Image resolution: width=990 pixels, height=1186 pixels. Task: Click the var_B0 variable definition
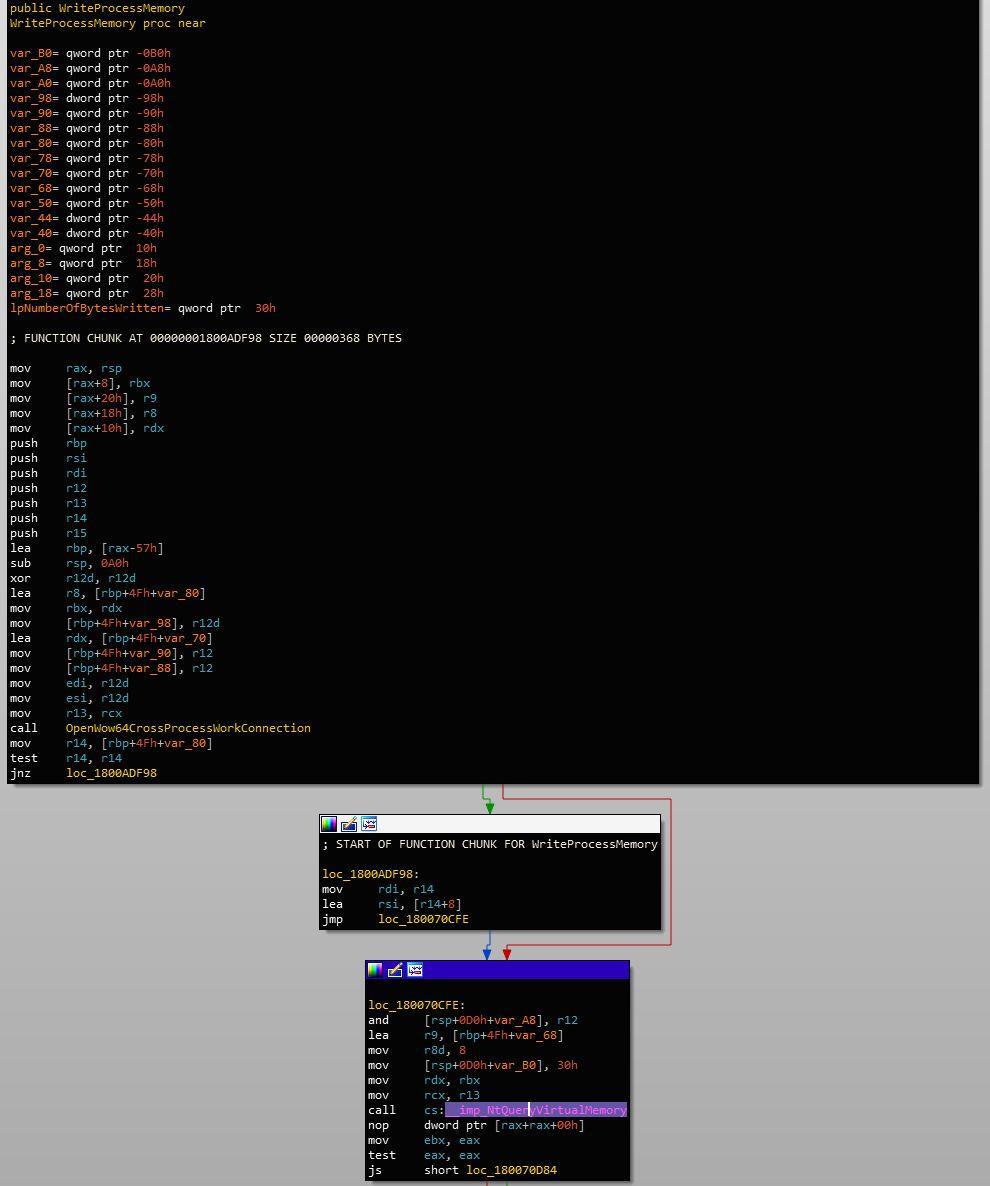pyautogui.click(x=90, y=53)
